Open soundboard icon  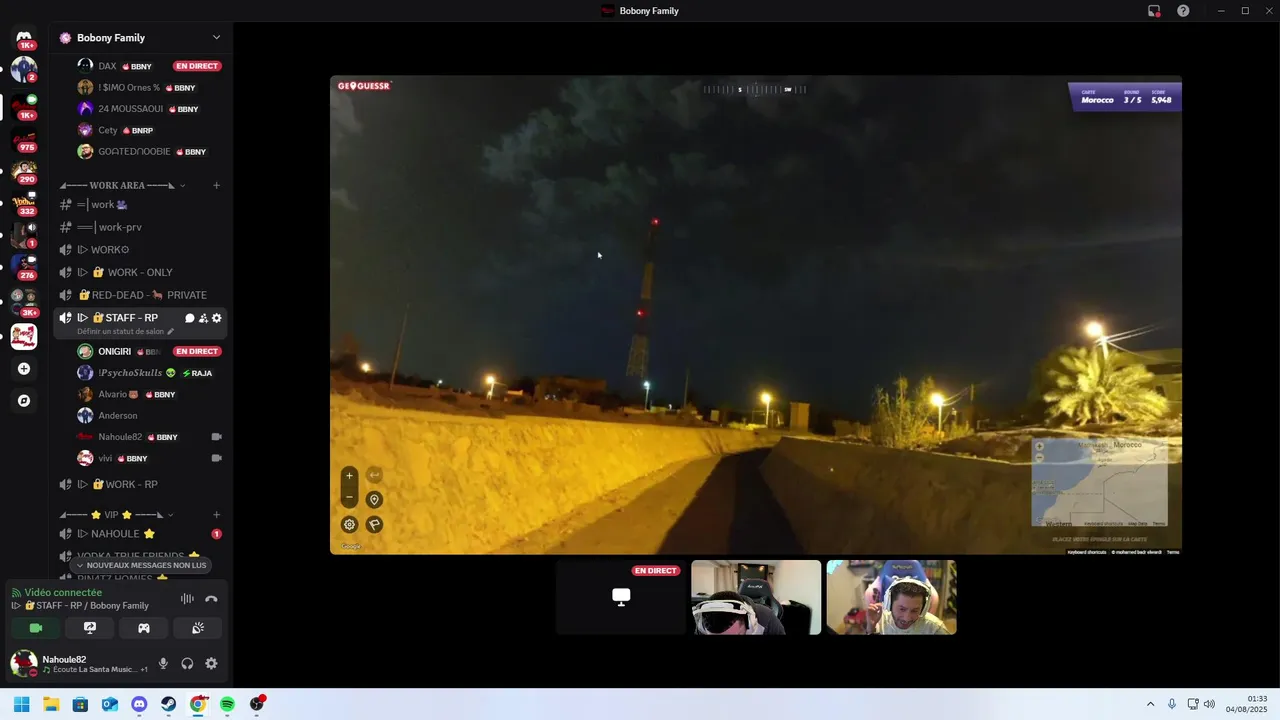[x=198, y=628]
